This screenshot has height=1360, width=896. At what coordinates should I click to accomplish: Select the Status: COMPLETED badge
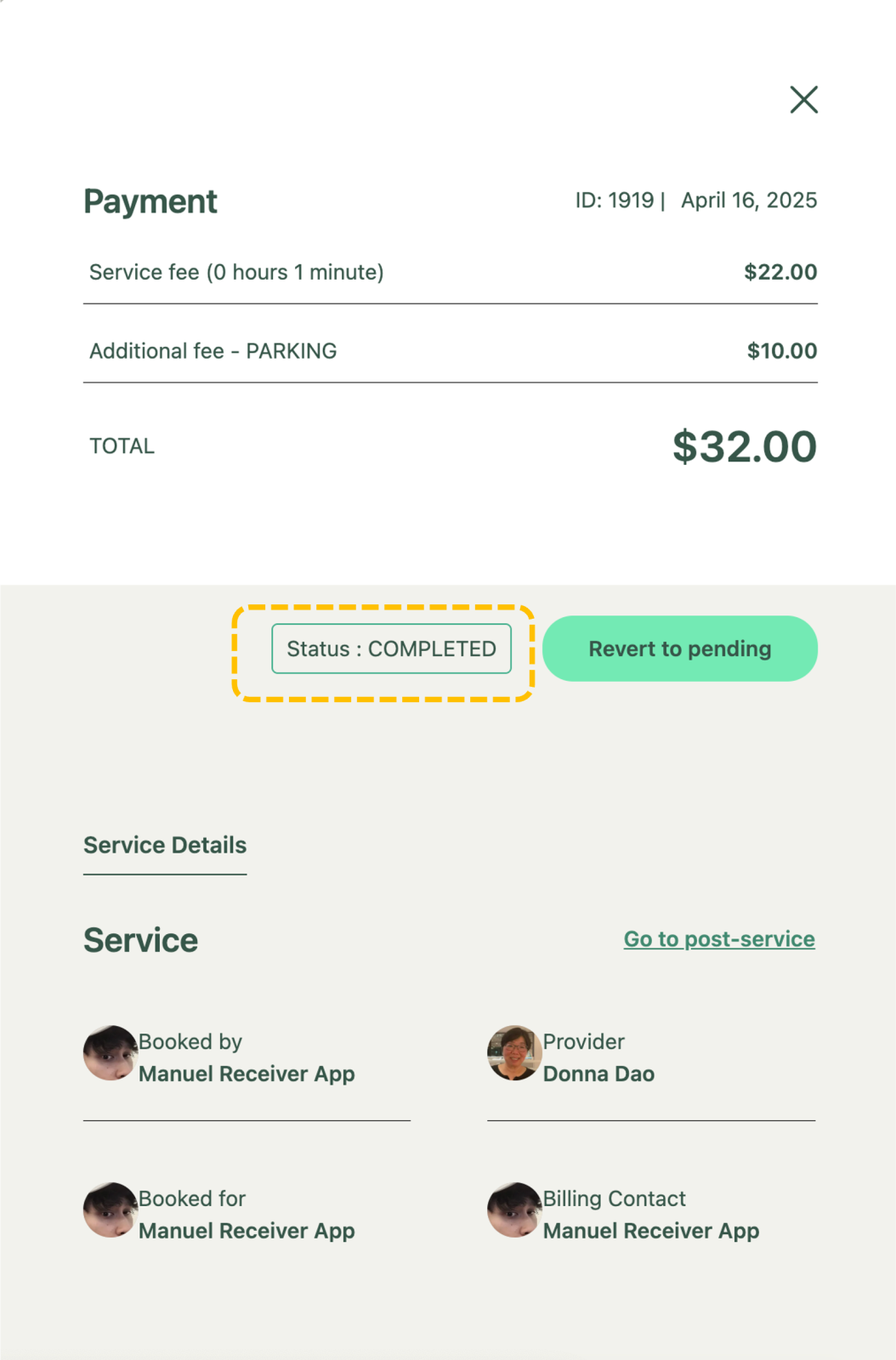click(x=391, y=649)
